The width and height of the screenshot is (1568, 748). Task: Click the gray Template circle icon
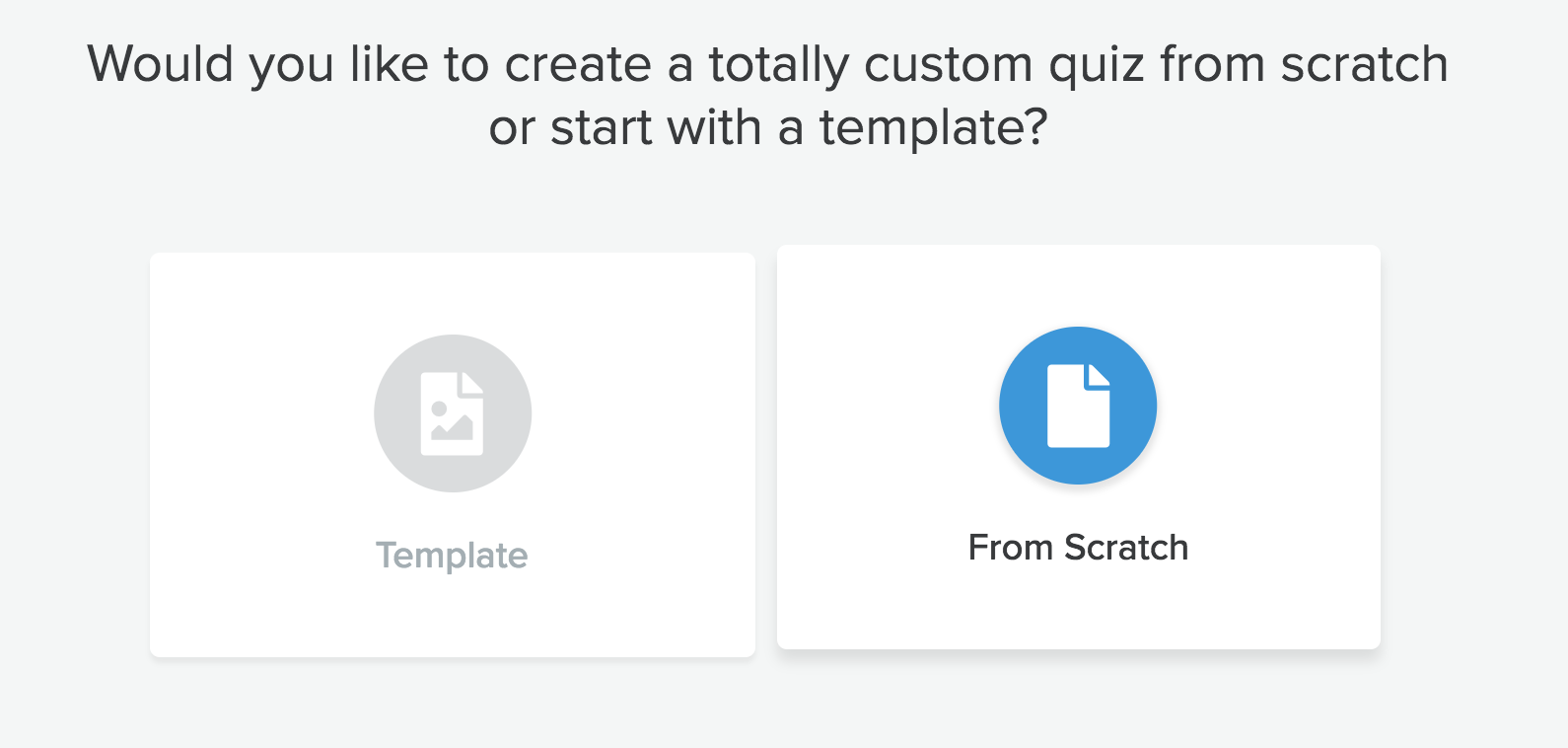click(x=453, y=413)
